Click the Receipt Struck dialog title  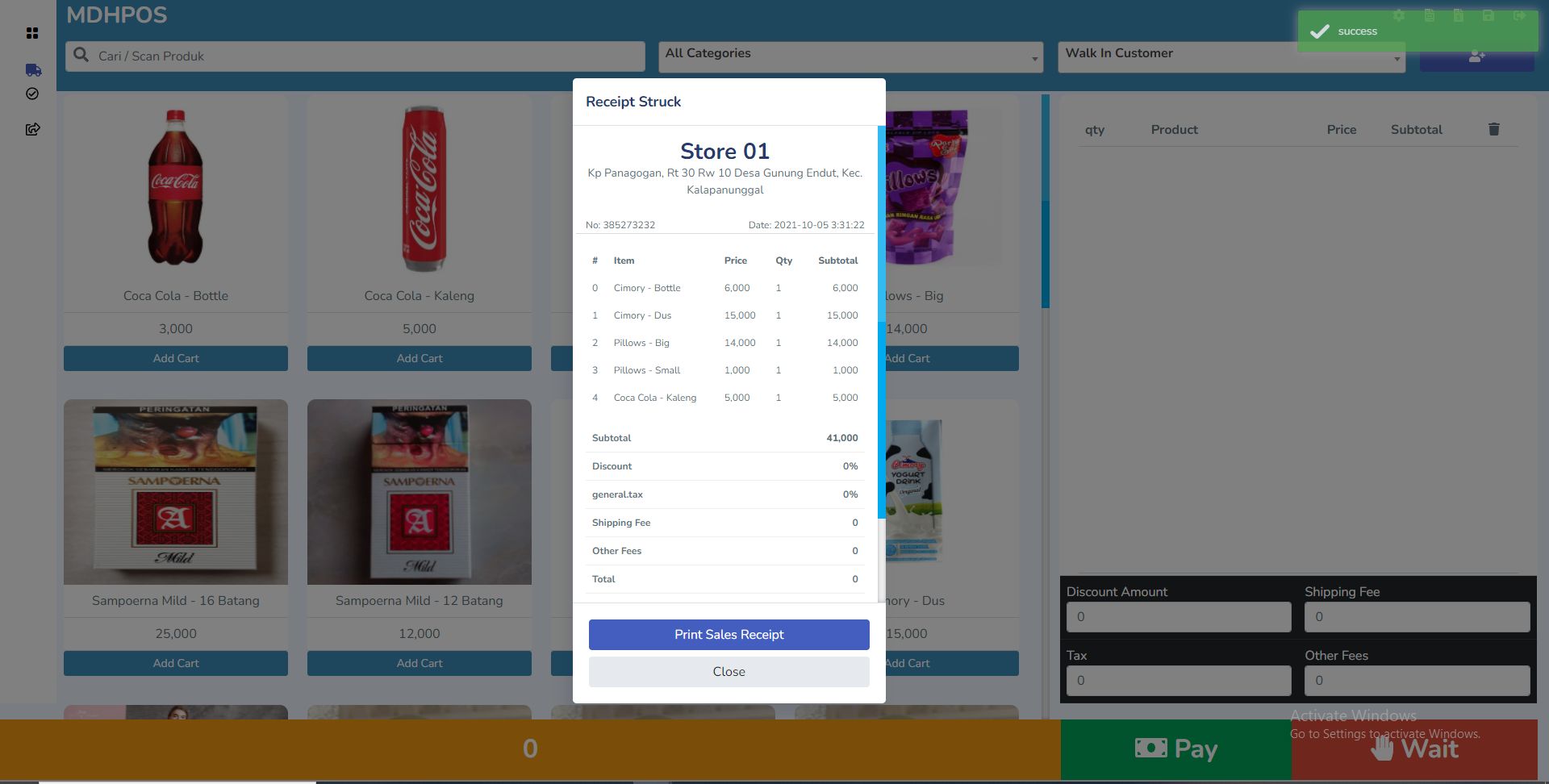tap(633, 102)
